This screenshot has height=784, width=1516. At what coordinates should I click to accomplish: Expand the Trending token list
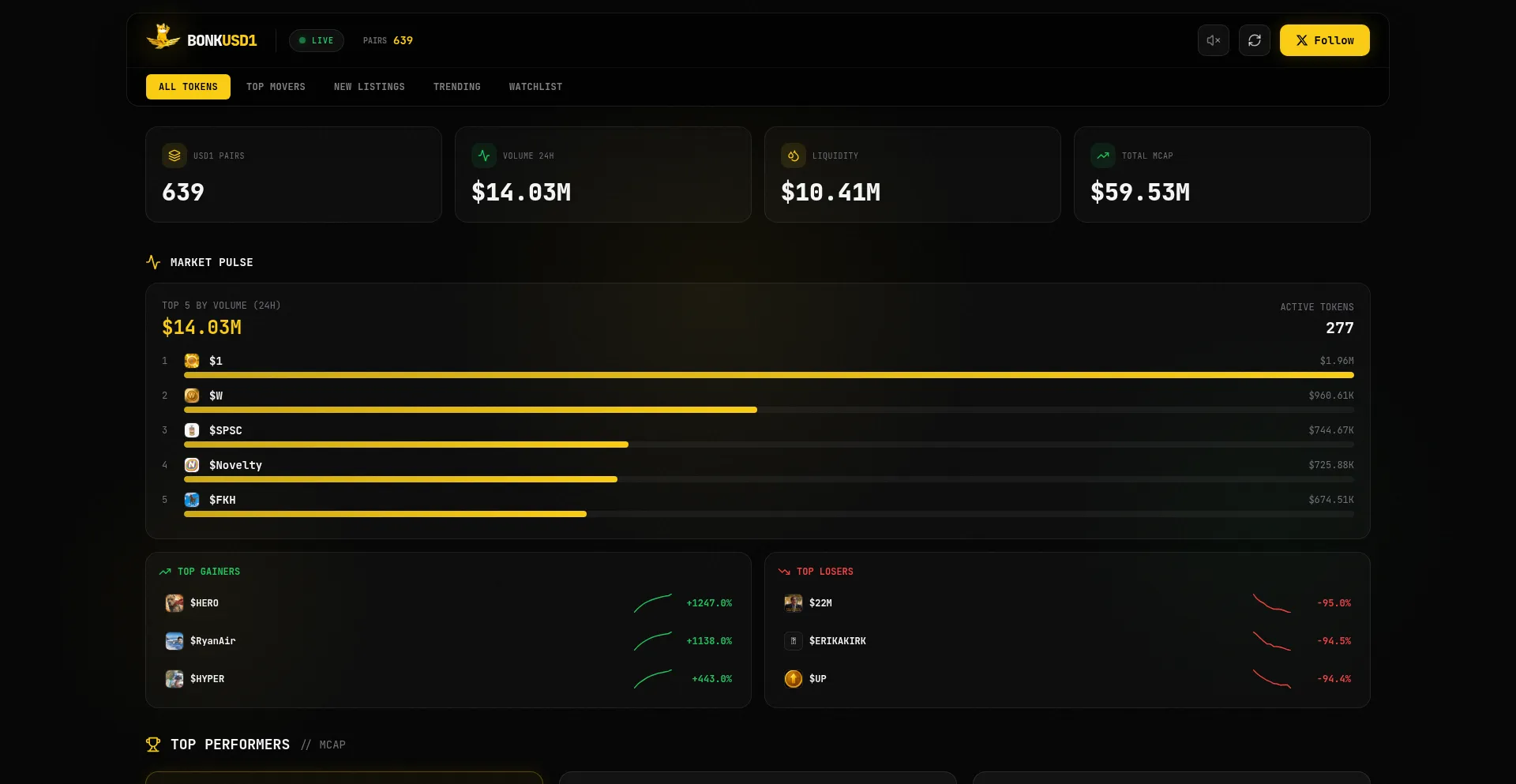pos(457,87)
